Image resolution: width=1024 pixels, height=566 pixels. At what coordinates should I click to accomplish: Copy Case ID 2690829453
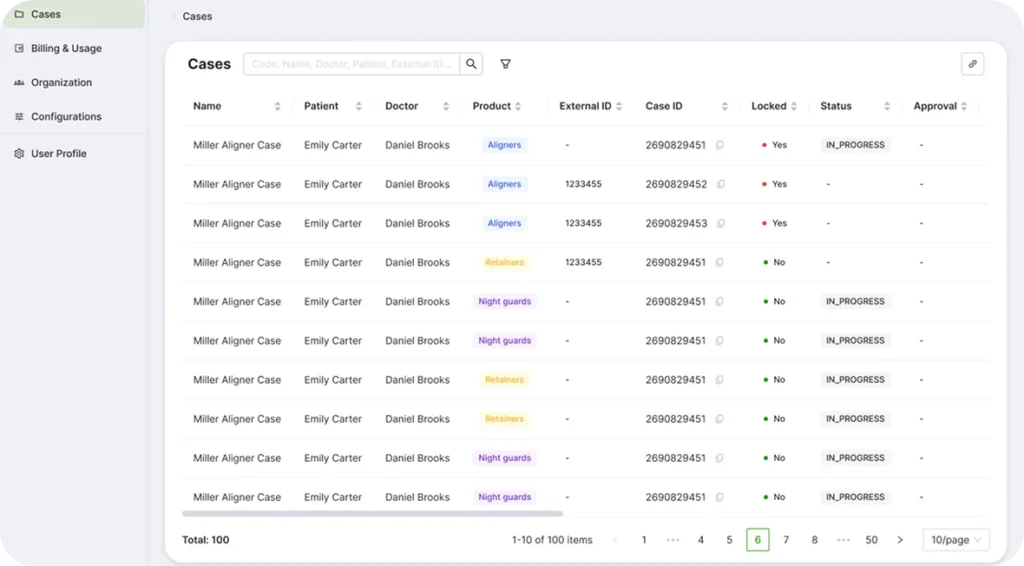point(721,223)
